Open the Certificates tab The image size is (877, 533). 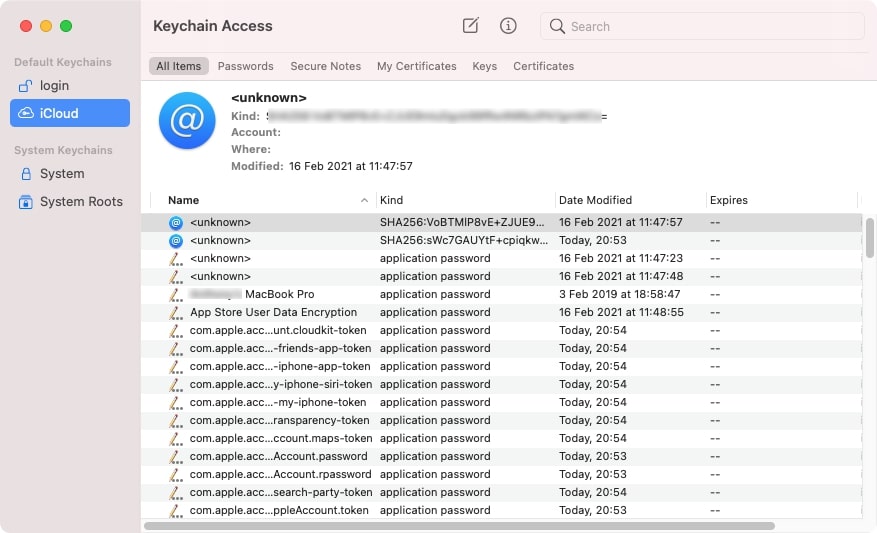[544, 66]
